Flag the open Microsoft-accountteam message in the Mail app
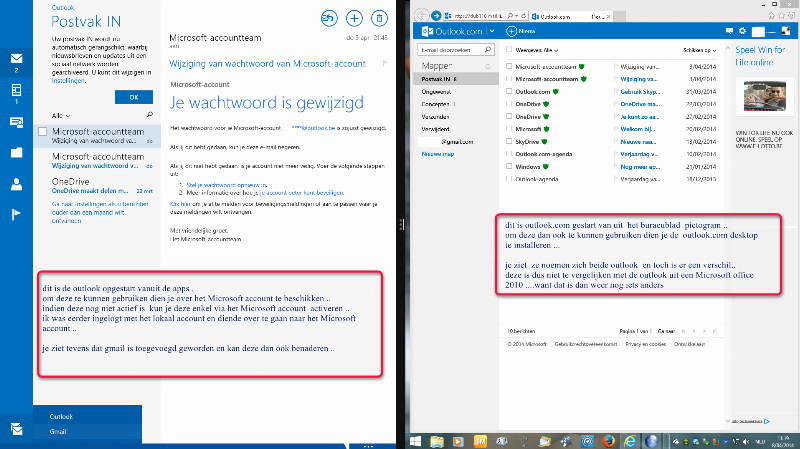Viewport: 800px width, 449px height. pos(385,64)
